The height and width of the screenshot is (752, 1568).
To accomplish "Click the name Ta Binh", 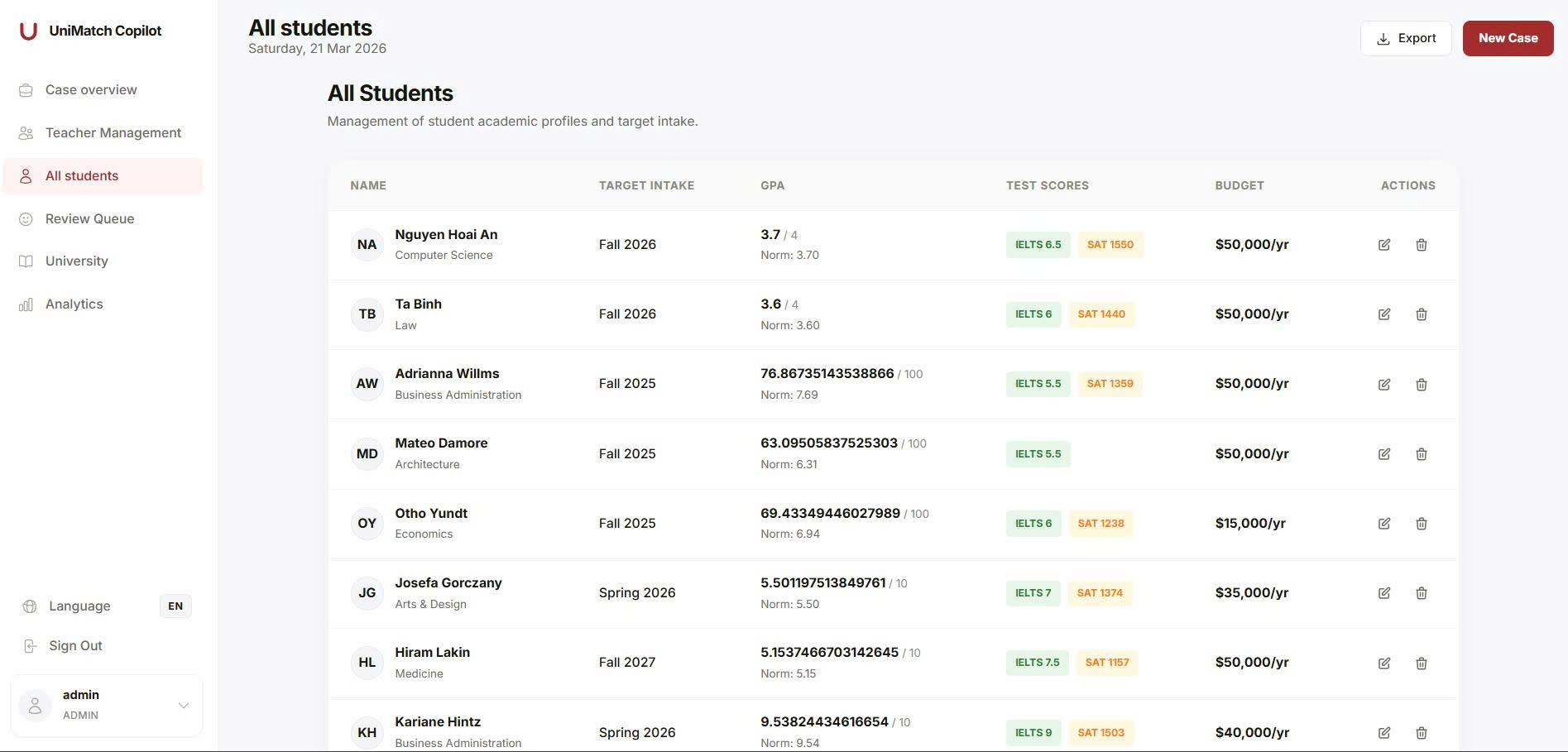I will [418, 304].
